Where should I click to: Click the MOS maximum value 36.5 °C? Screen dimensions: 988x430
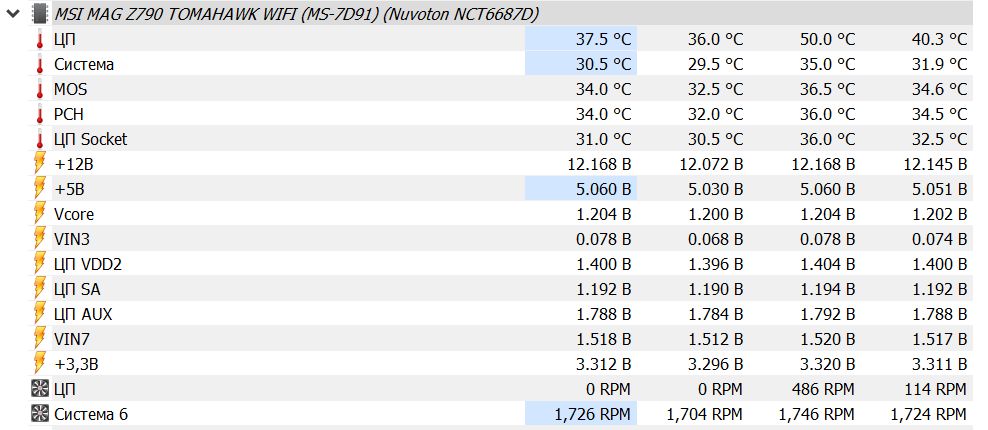pyautogui.click(x=827, y=90)
